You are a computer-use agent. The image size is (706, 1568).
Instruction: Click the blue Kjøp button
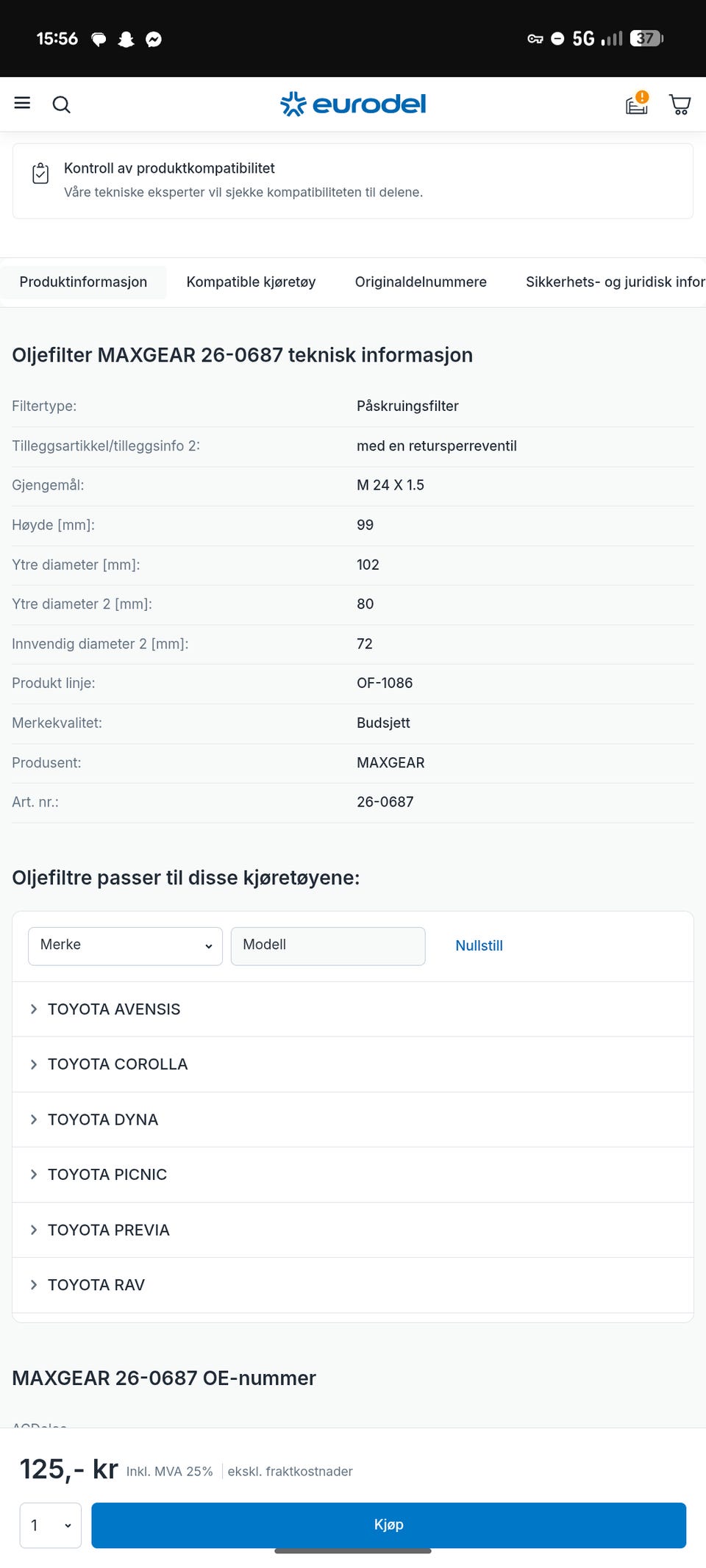tap(388, 1525)
